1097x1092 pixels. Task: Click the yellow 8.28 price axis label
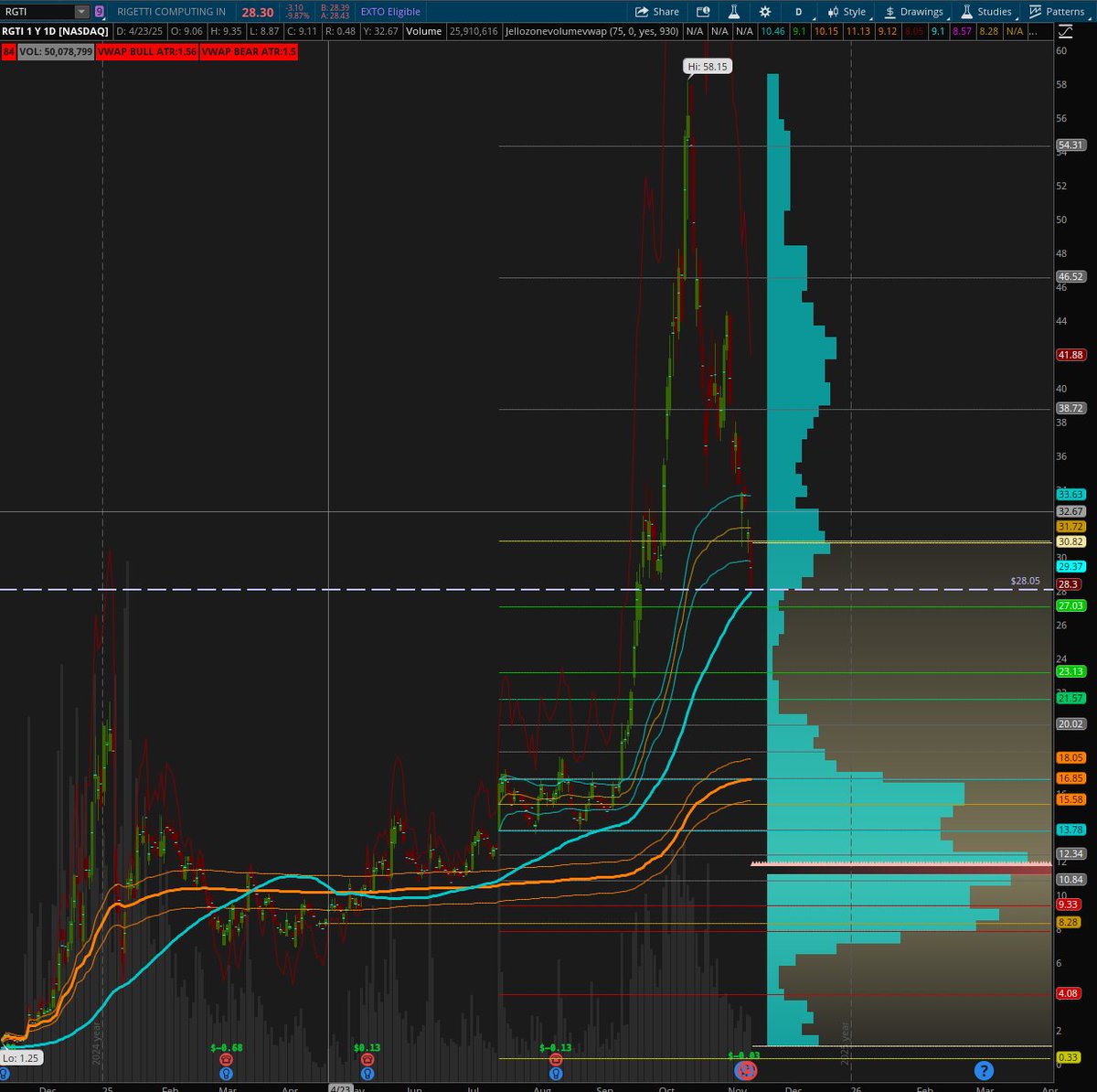(1069, 924)
